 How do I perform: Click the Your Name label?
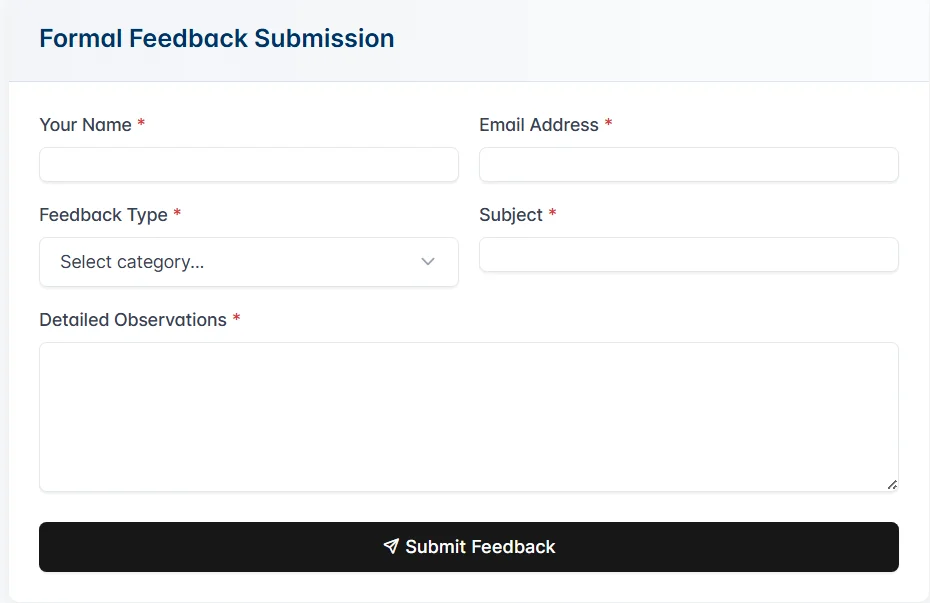(x=84, y=124)
